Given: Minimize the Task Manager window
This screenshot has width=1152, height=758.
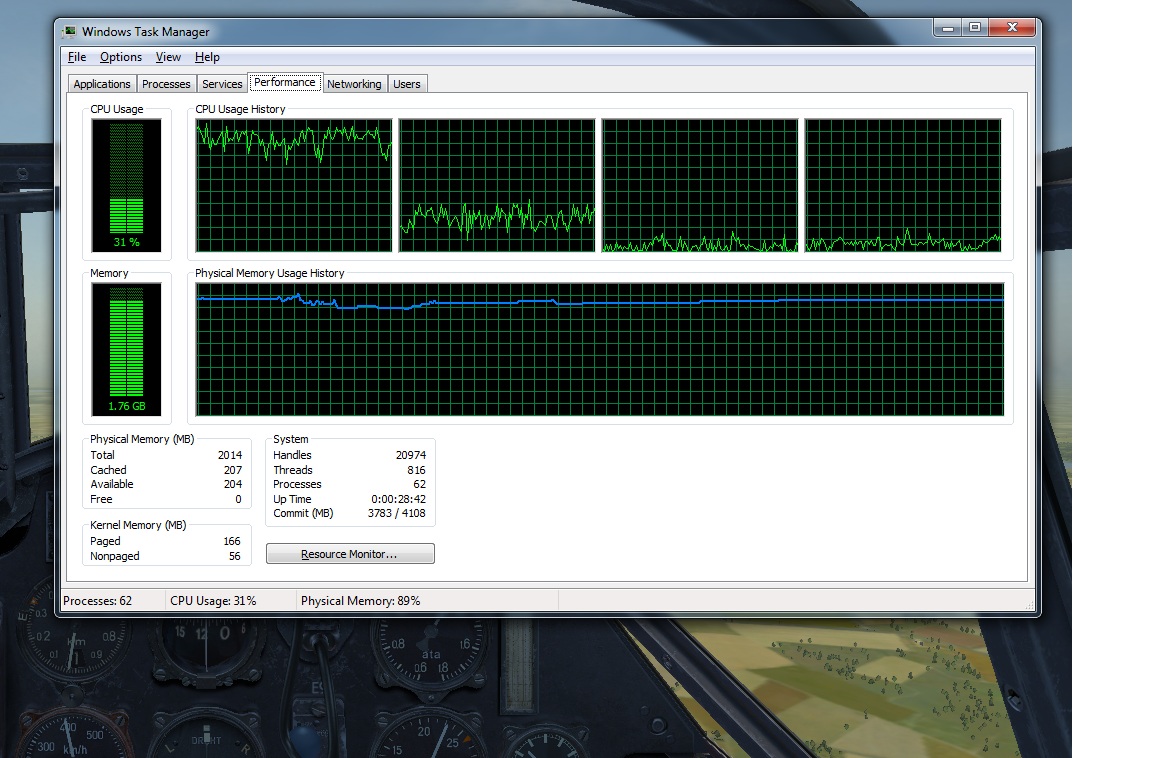Looking at the screenshot, I should coord(948,27).
